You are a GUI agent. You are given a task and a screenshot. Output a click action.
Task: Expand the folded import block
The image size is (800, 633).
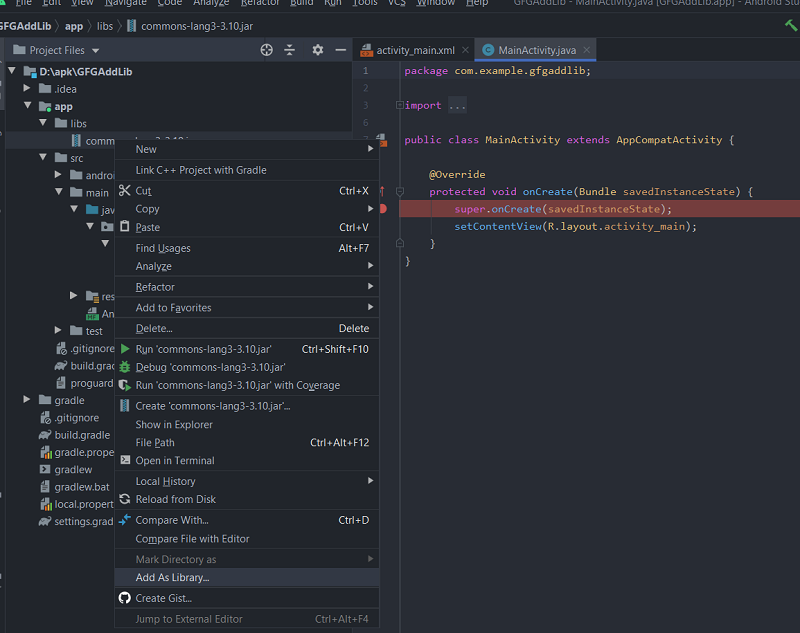(457, 105)
